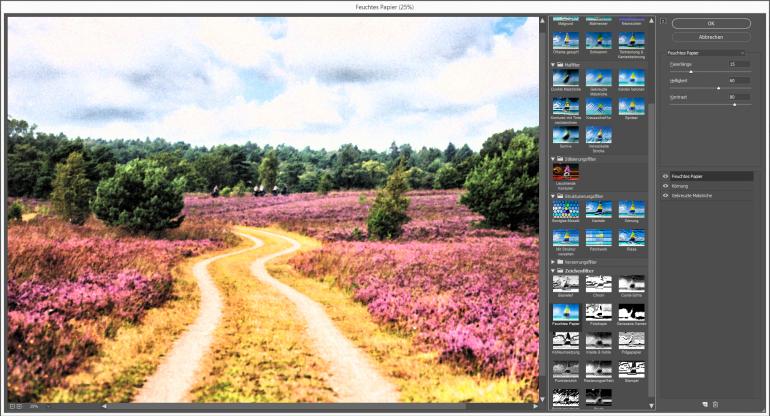Choose the Basrelief filter thumbnail
Screen dimensions: 770x416
click(x=566, y=283)
